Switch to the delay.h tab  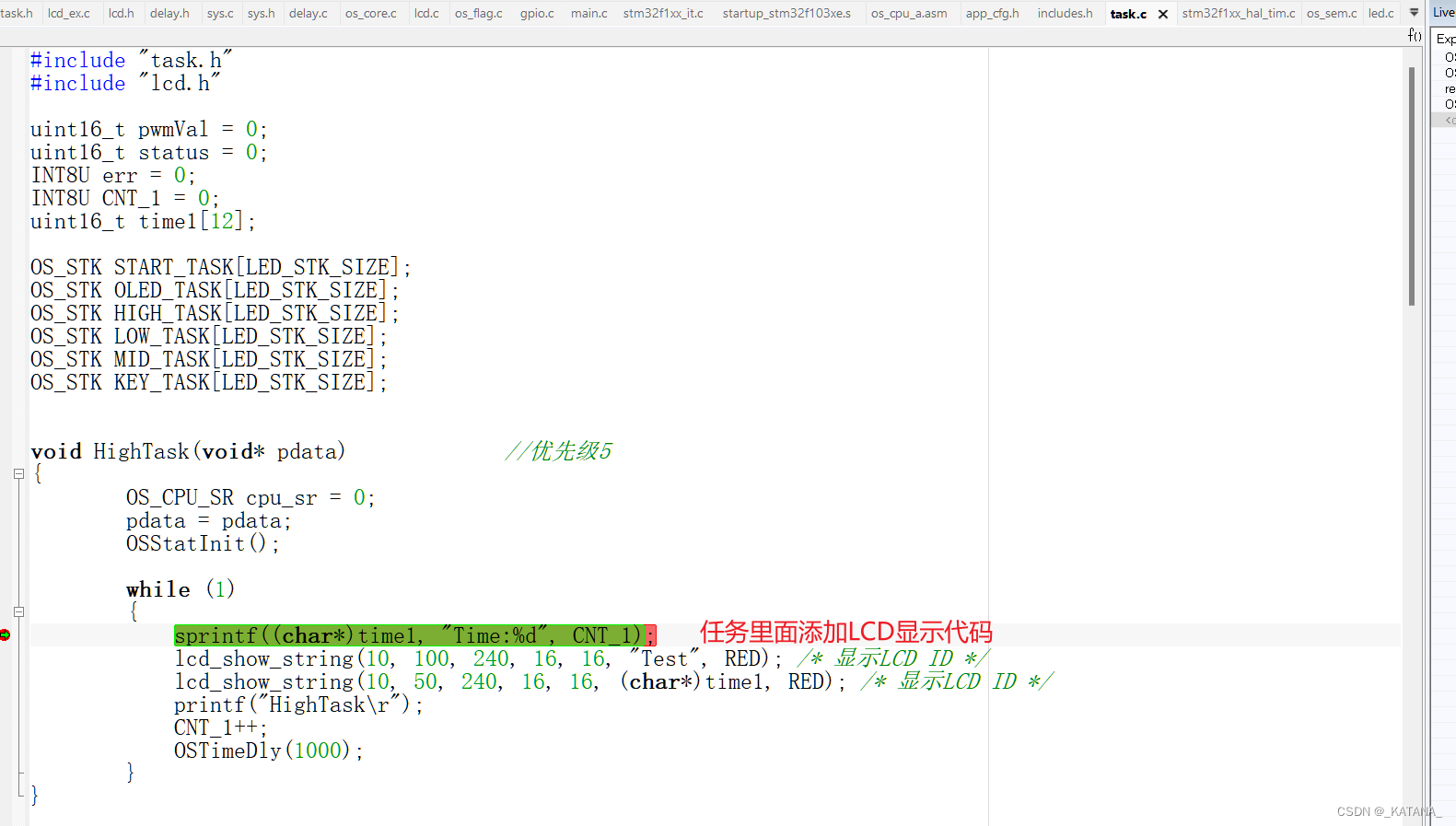[169, 13]
